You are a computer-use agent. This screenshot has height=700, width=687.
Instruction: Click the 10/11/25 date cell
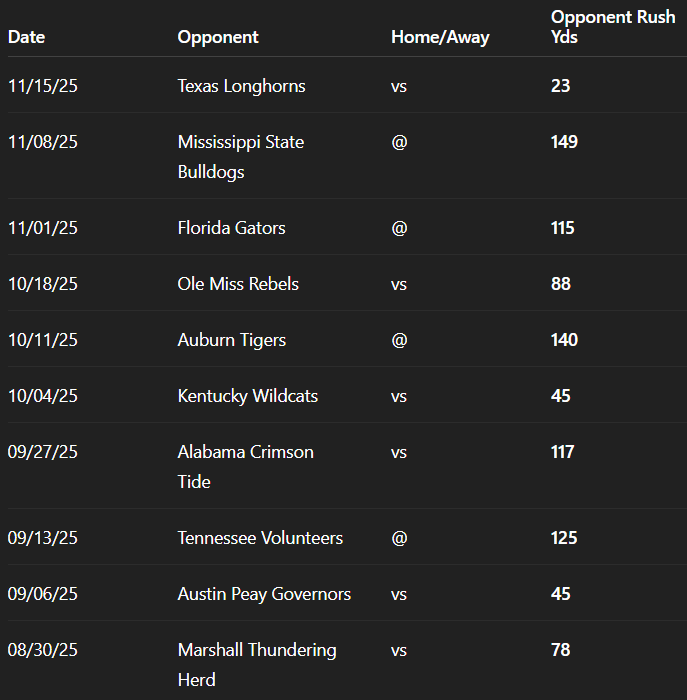42,340
